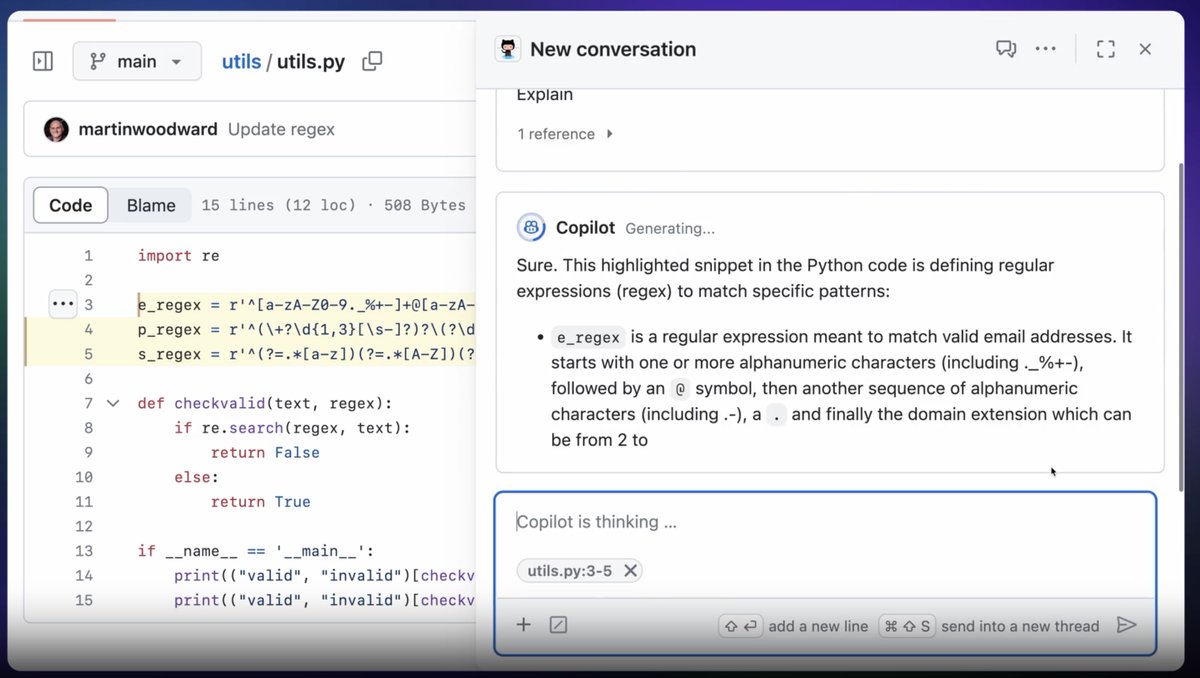The height and width of the screenshot is (678, 1200).
Task: Open the martinwoodward author link
Action: tap(148, 130)
